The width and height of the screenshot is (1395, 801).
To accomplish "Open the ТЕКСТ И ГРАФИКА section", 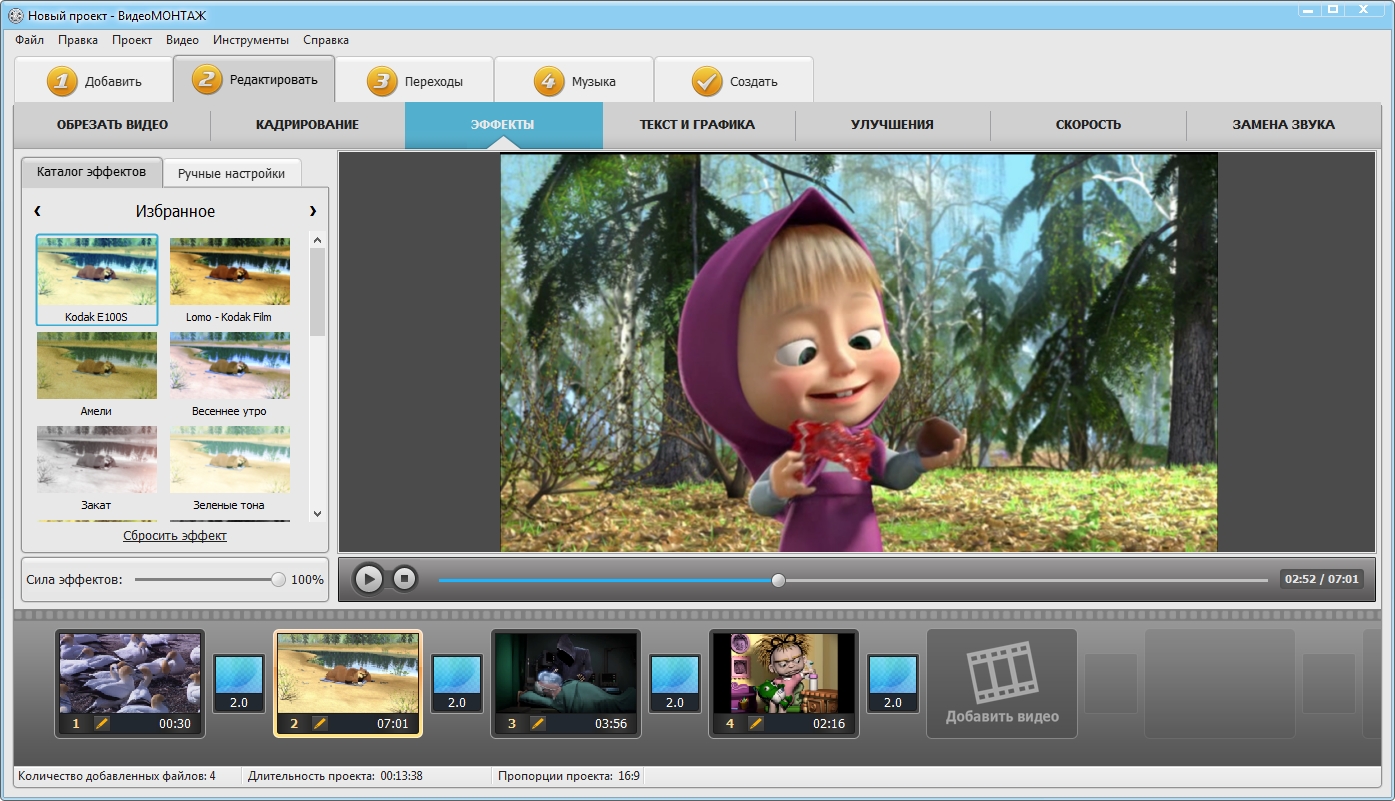I will click(x=697, y=125).
